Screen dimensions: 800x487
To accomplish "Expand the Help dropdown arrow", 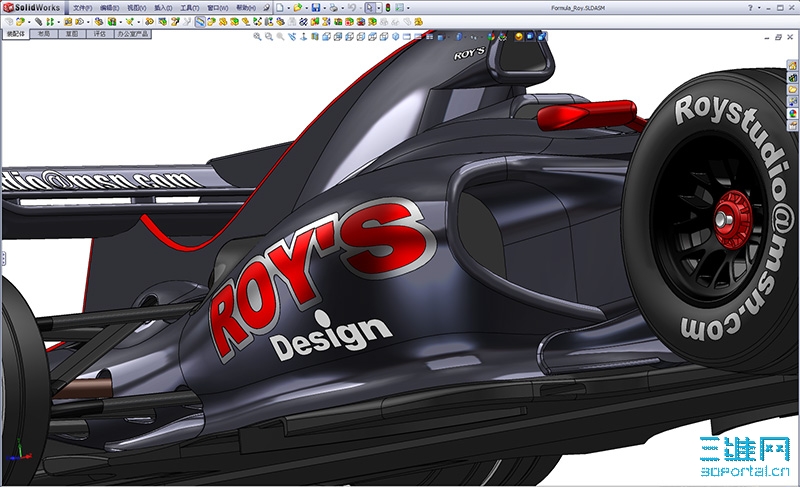I will pos(759,8).
